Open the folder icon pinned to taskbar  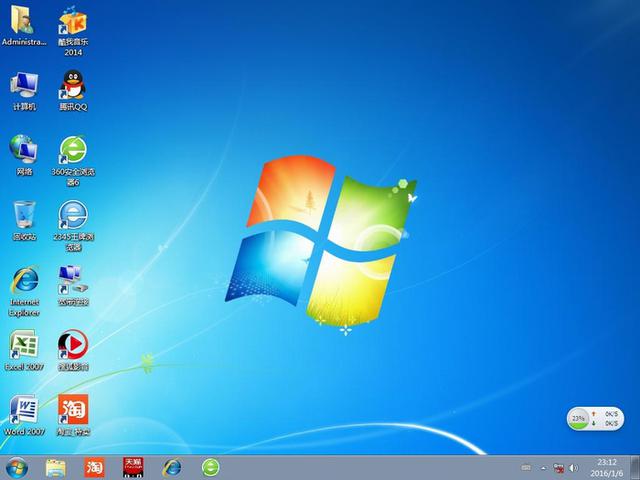click(x=56, y=467)
